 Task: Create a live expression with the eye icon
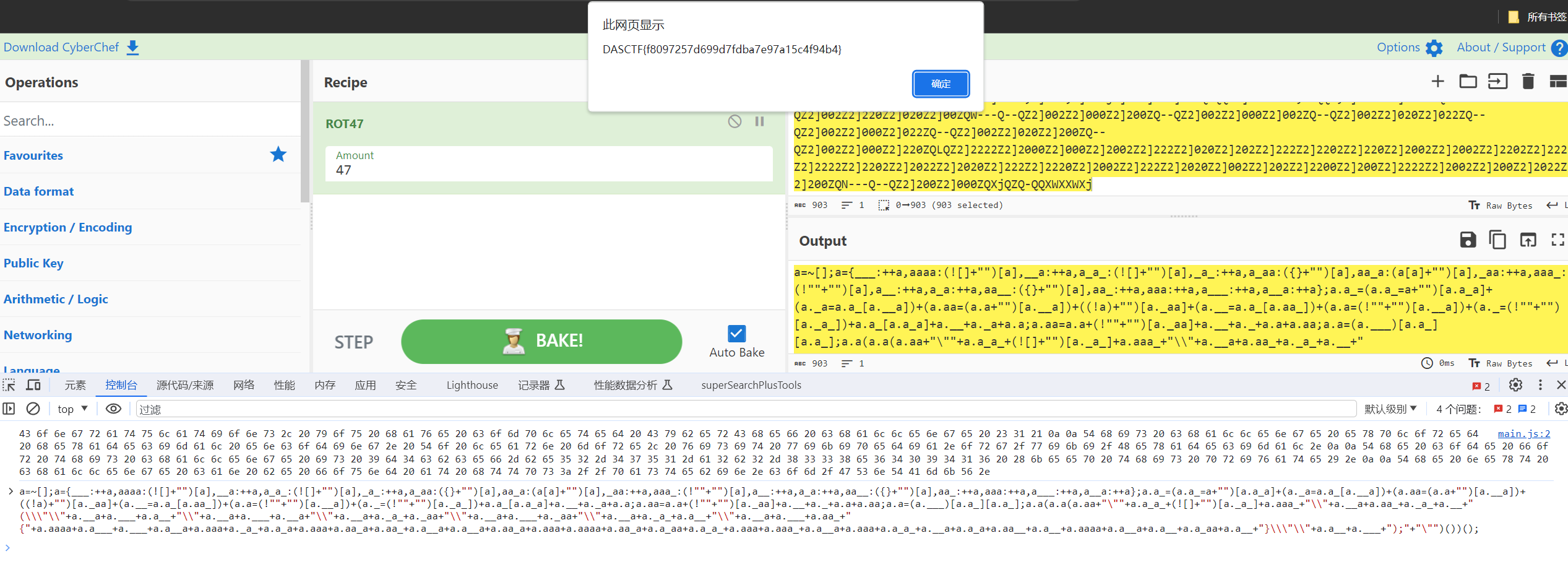point(113,409)
